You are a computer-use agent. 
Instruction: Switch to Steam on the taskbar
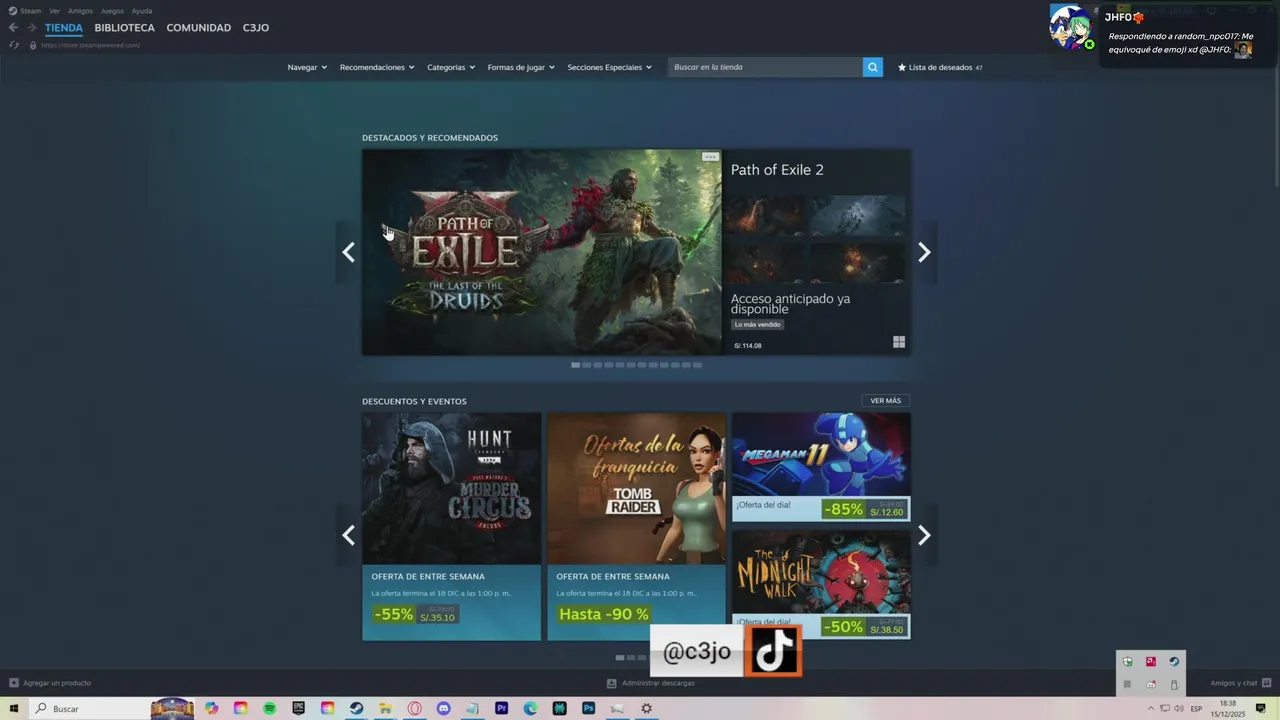tap(356, 708)
